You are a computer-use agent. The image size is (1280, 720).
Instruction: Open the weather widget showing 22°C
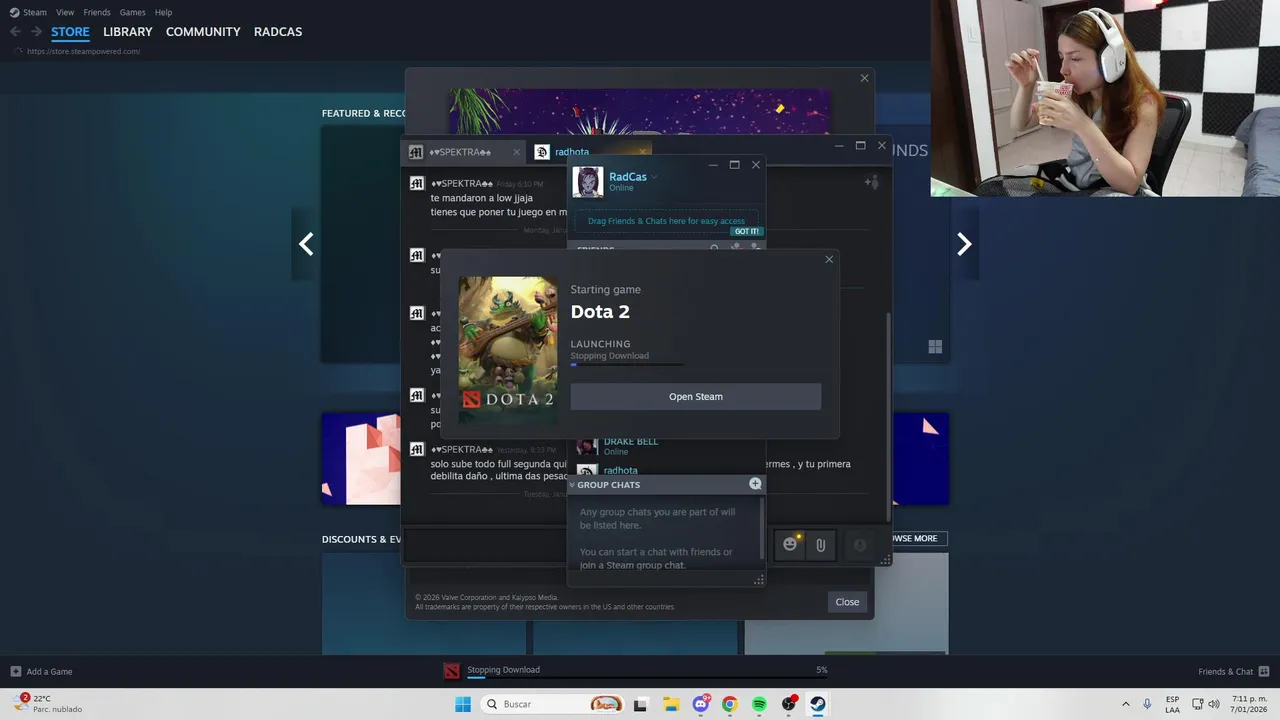tap(47, 704)
